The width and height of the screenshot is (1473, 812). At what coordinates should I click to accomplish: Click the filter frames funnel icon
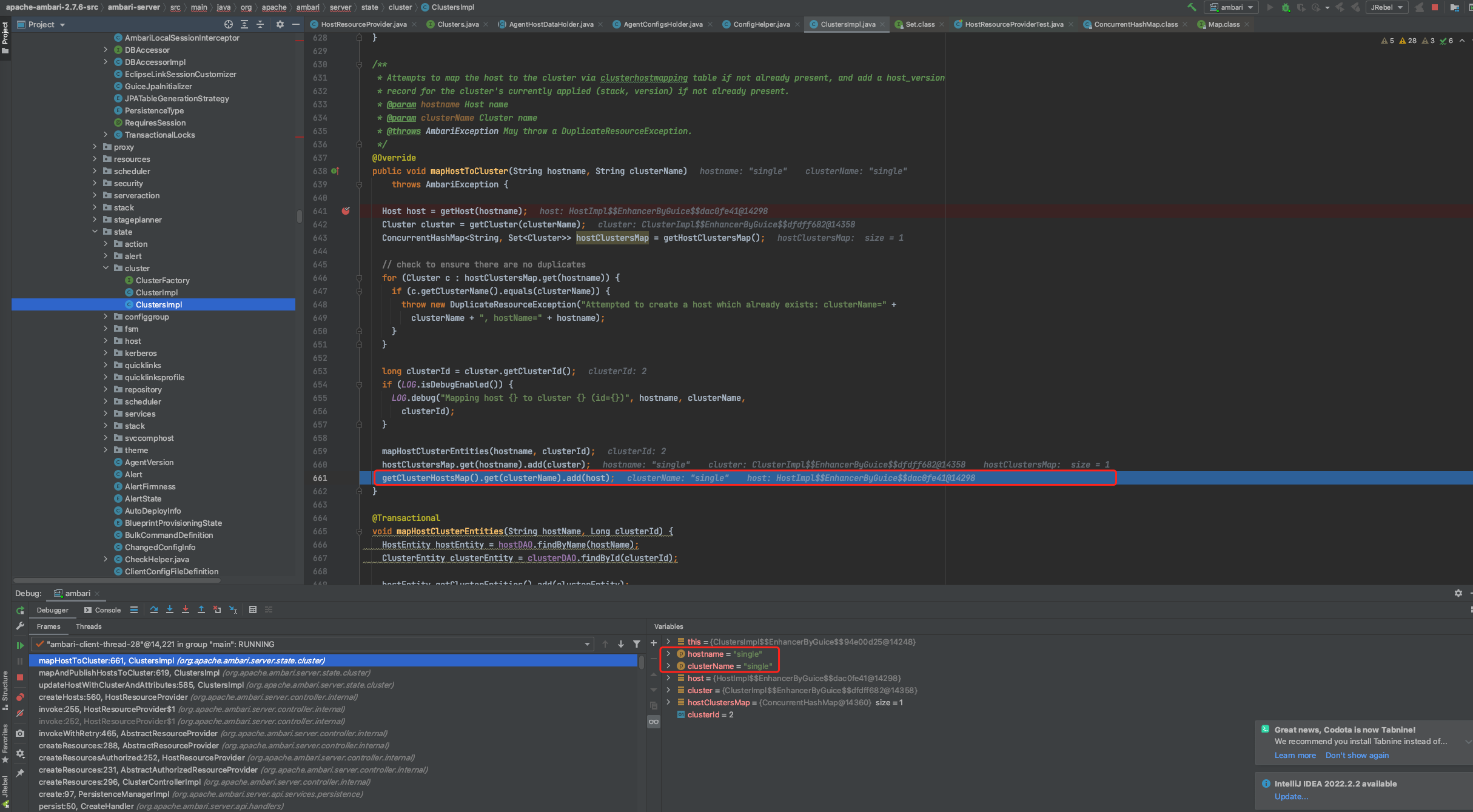click(x=637, y=644)
